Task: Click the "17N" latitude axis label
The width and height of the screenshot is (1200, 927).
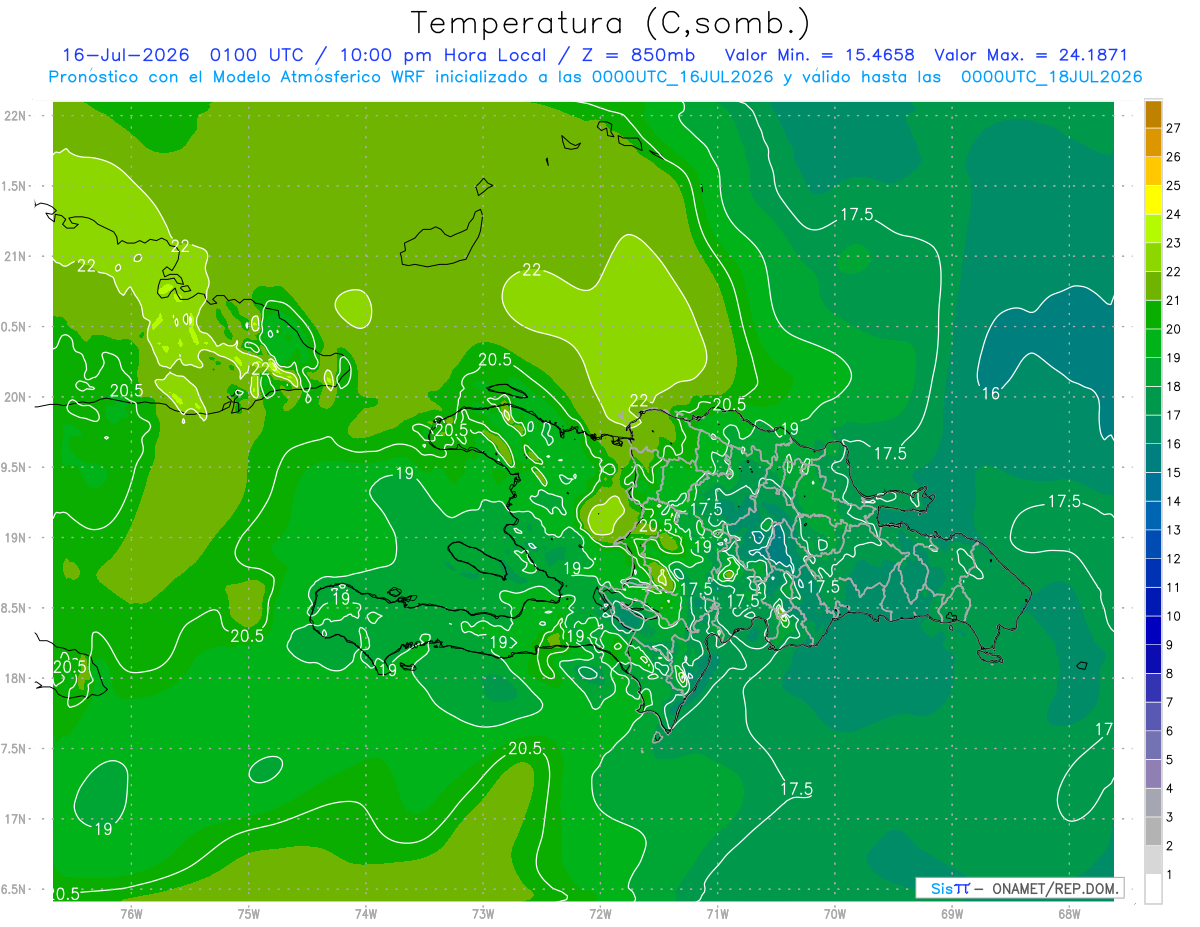Action: click(x=16, y=819)
